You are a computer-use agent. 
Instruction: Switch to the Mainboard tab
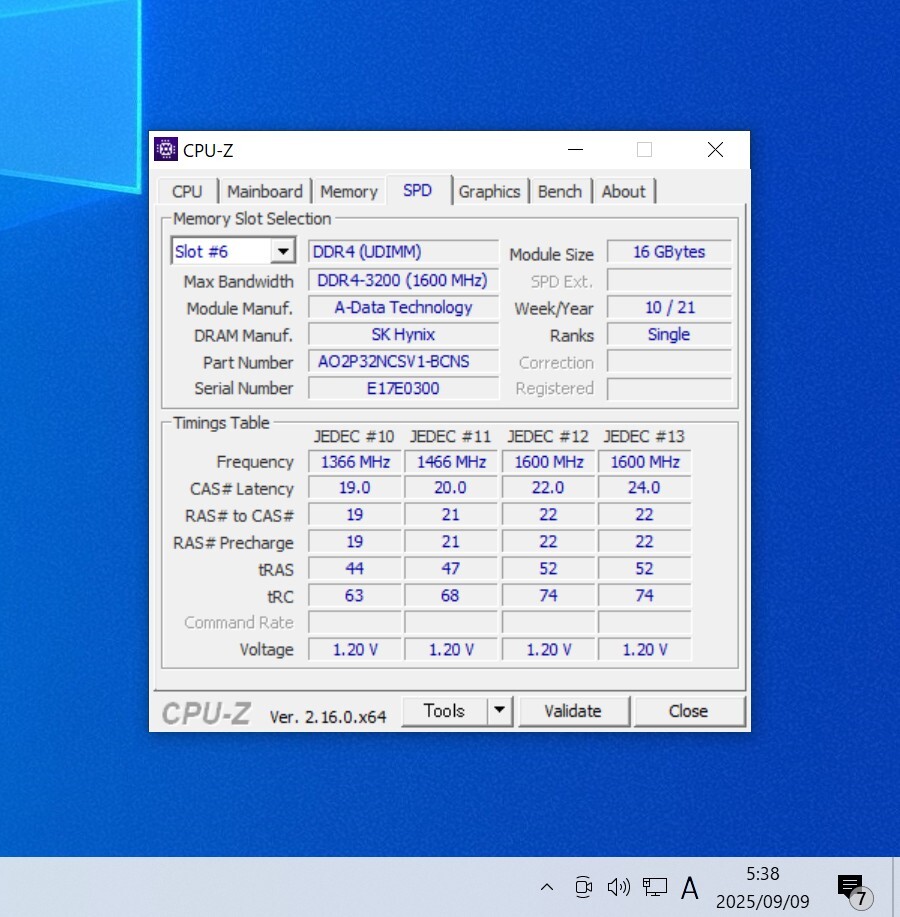click(265, 191)
